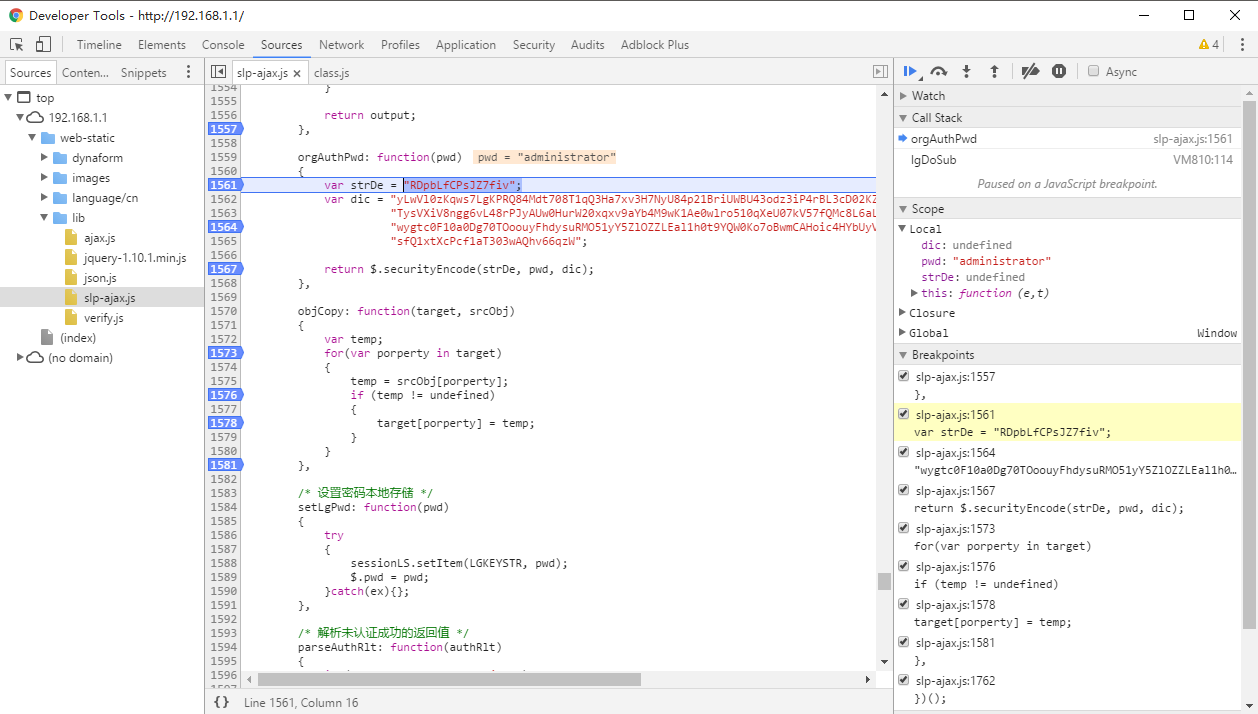The image size is (1258, 714).
Task: Resume script execution in debugger
Action: (x=910, y=71)
